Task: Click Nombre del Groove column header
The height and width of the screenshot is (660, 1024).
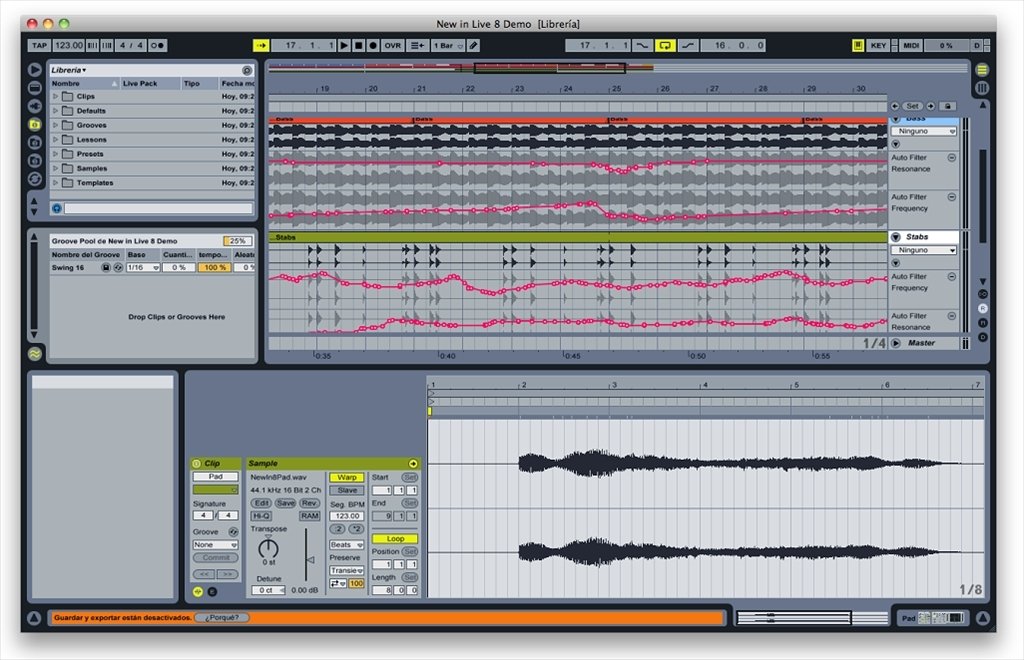Action: (x=87, y=255)
